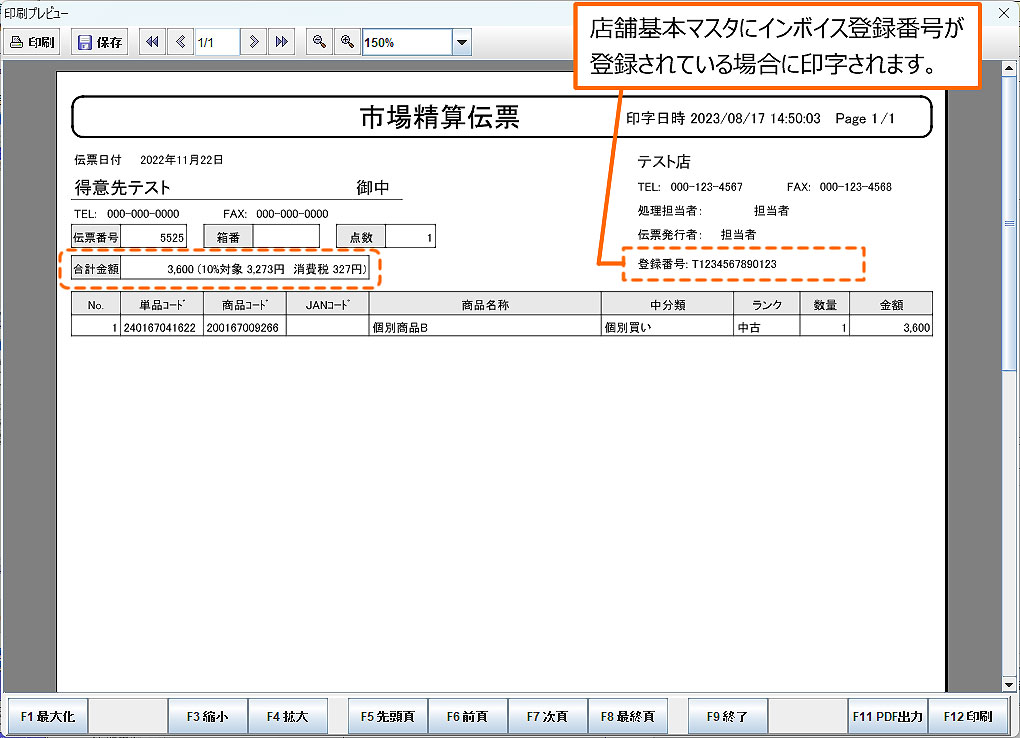Jump to last page using double-right arrow
This screenshot has height=738, width=1020.
coord(282,43)
